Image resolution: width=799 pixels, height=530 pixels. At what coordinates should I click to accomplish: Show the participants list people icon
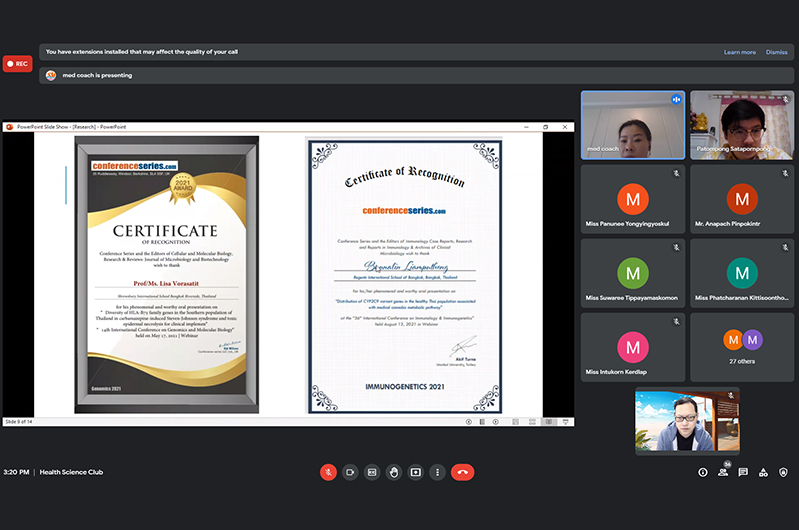(723, 472)
